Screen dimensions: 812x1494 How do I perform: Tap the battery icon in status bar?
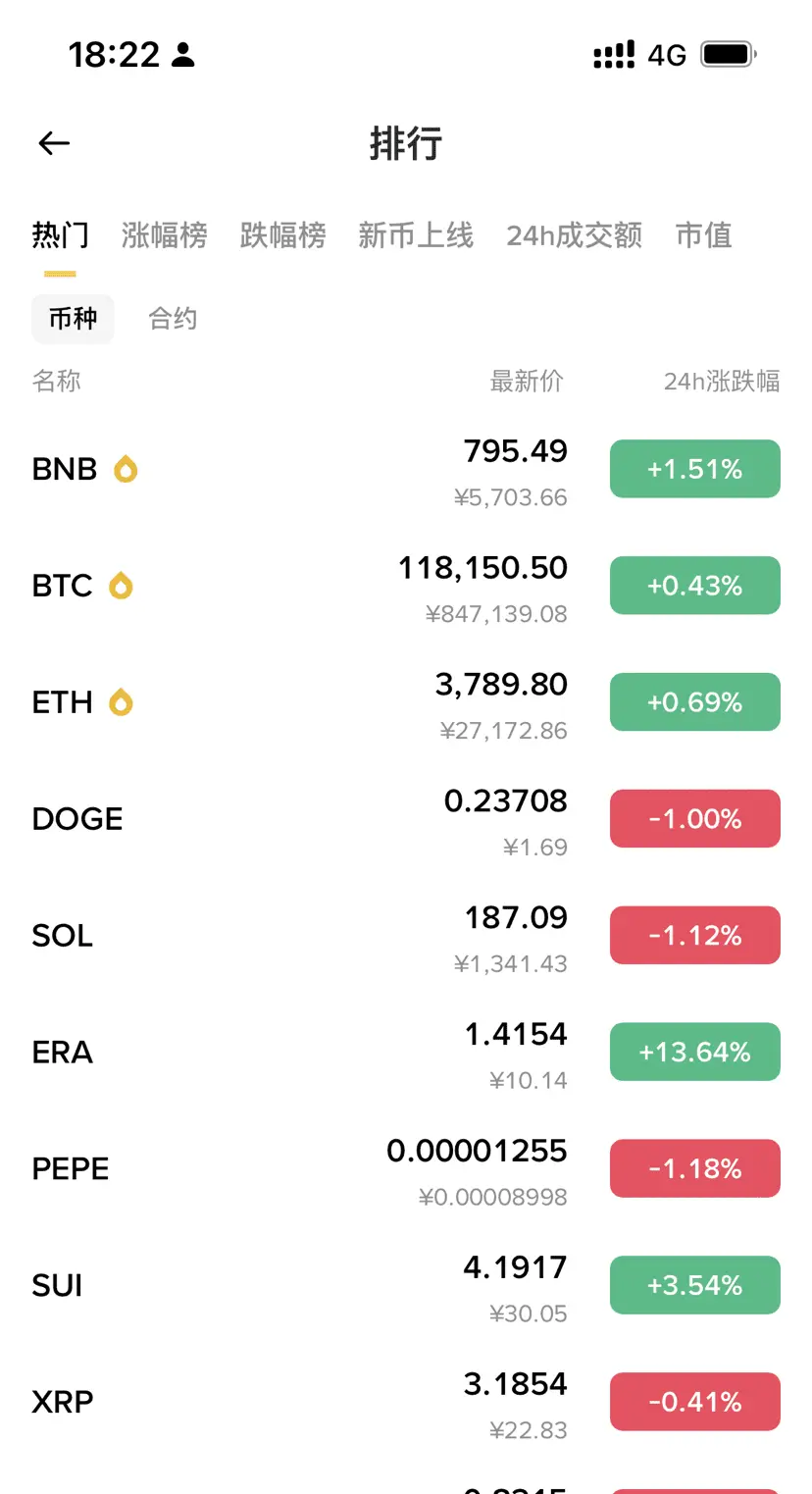tap(729, 54)
